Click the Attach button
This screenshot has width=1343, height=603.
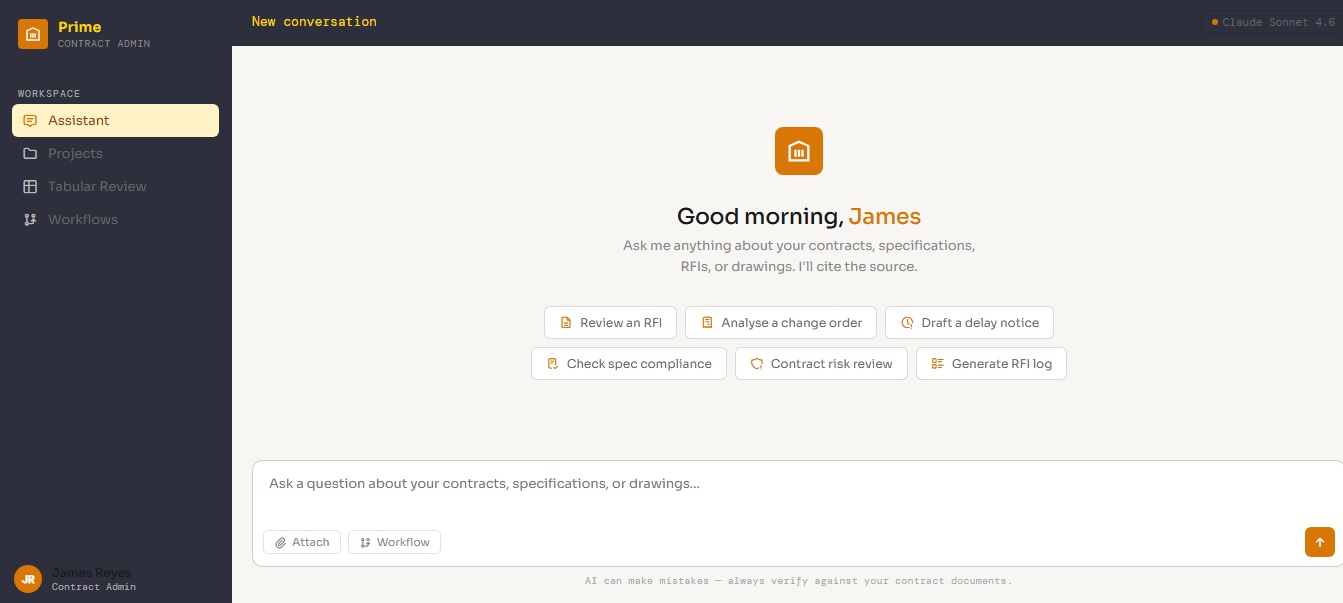coord(302,542)
